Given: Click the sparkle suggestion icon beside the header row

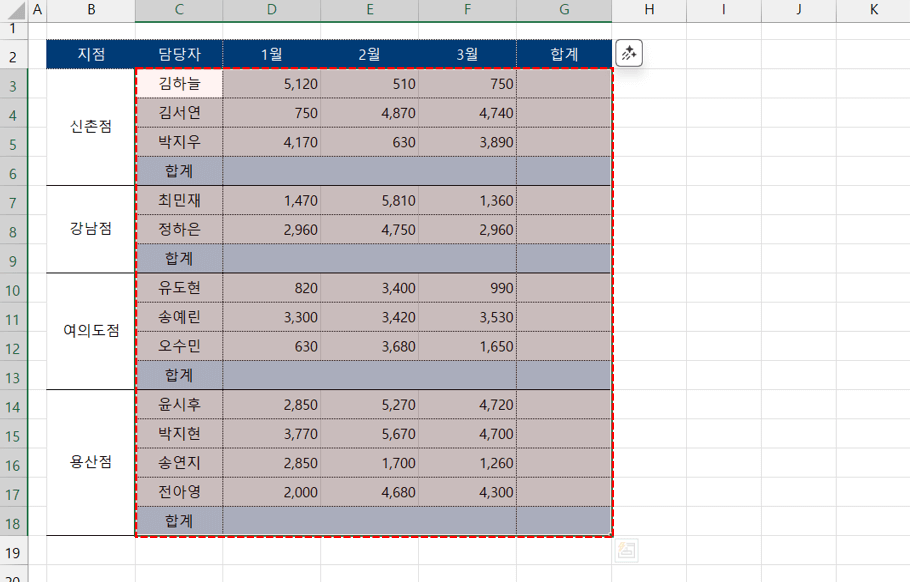Looking at the screenshot, I should point(629,54).
